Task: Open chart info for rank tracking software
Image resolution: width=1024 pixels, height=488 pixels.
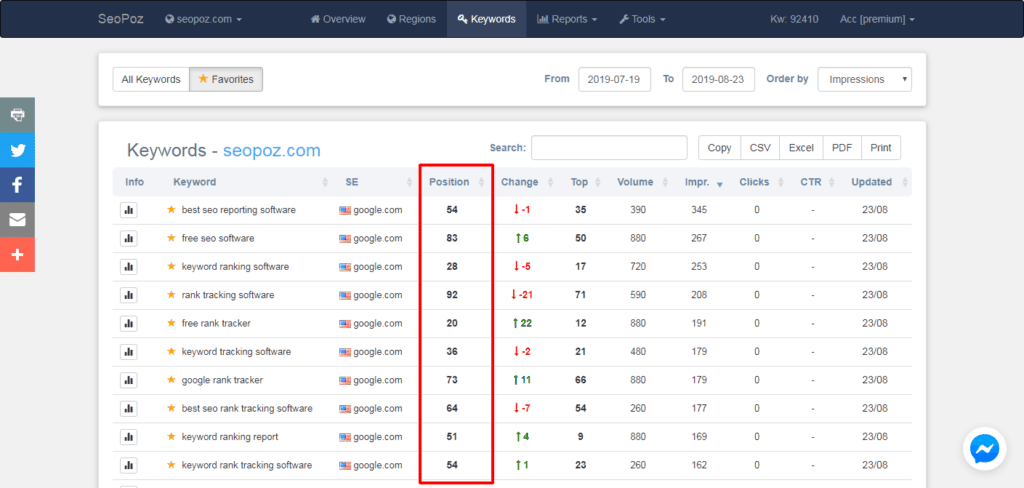Action: coord(129,295)
